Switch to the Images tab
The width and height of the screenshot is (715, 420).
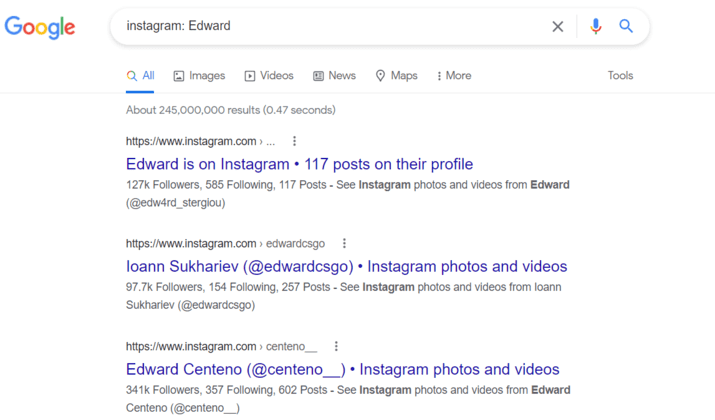click(x=199, y=76)
